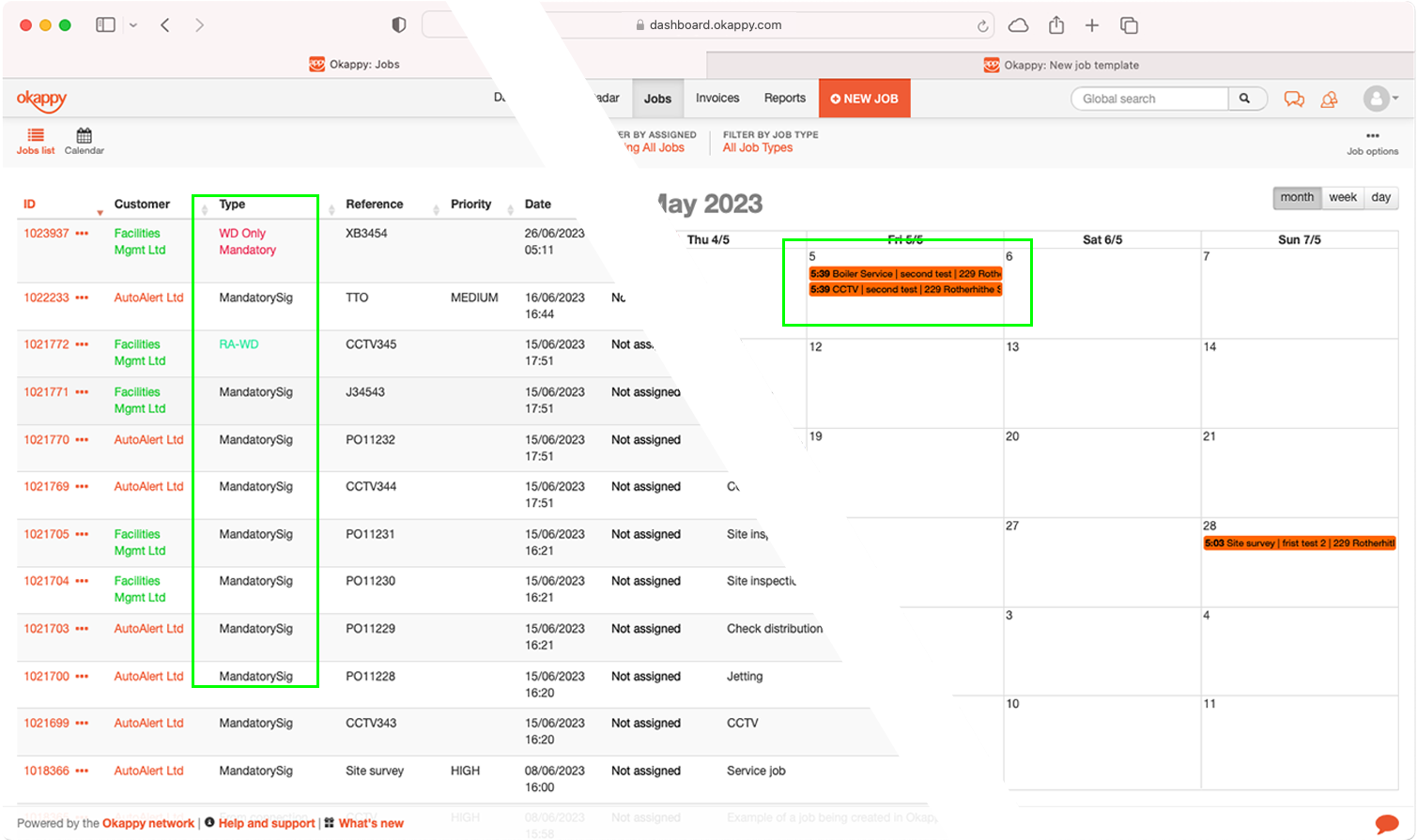Select the Invoices menu tab
Viewport: 1417px width, 840px height.
click(717, 99)
